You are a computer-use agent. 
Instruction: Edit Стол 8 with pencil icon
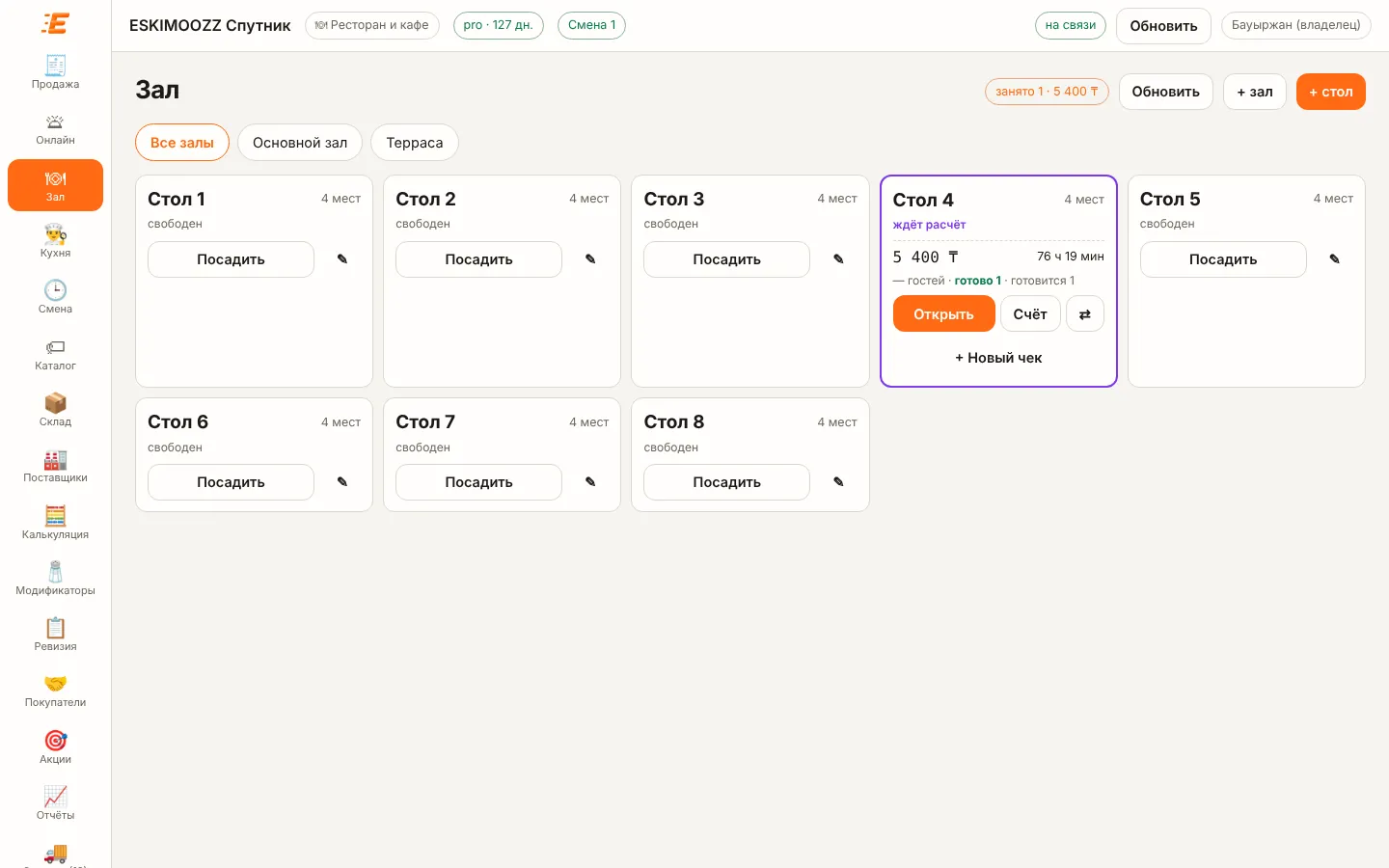coord(838,482)
